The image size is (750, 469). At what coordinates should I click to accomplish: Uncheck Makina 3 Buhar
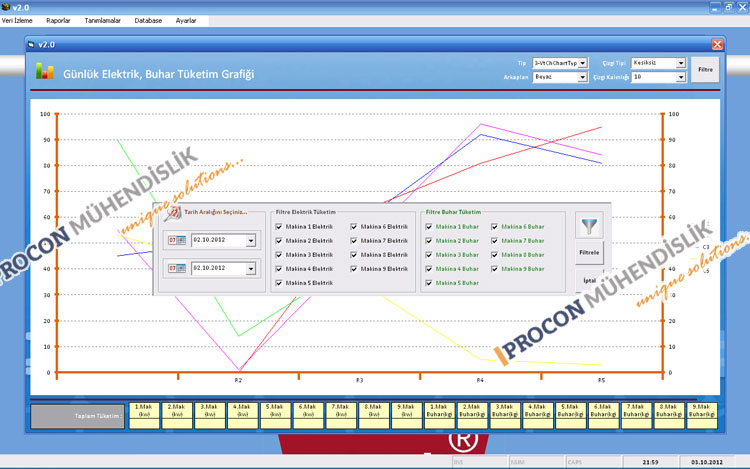pos(429,255)
